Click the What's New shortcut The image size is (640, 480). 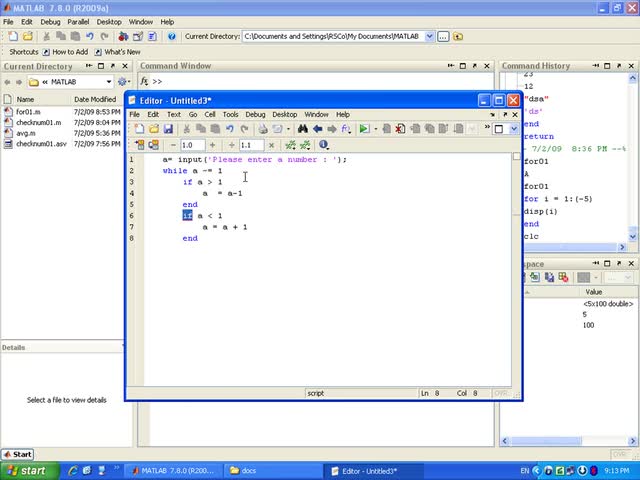click(x=118, y=52)
